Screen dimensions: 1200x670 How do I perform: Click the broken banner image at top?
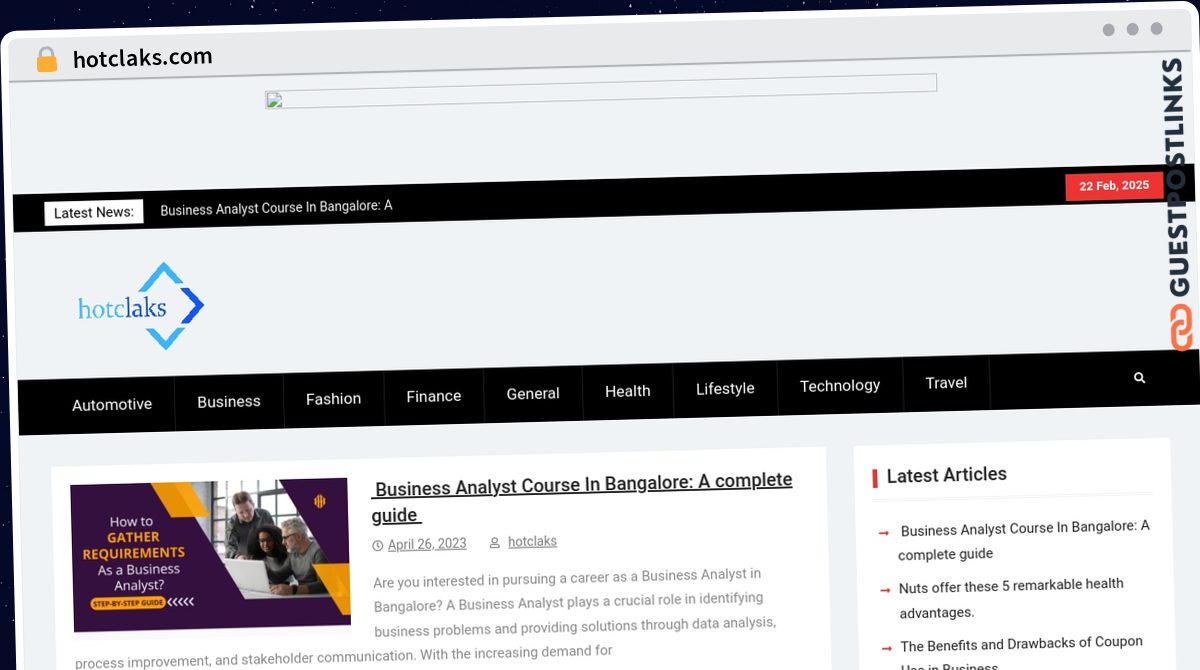[x=601, y=92]
